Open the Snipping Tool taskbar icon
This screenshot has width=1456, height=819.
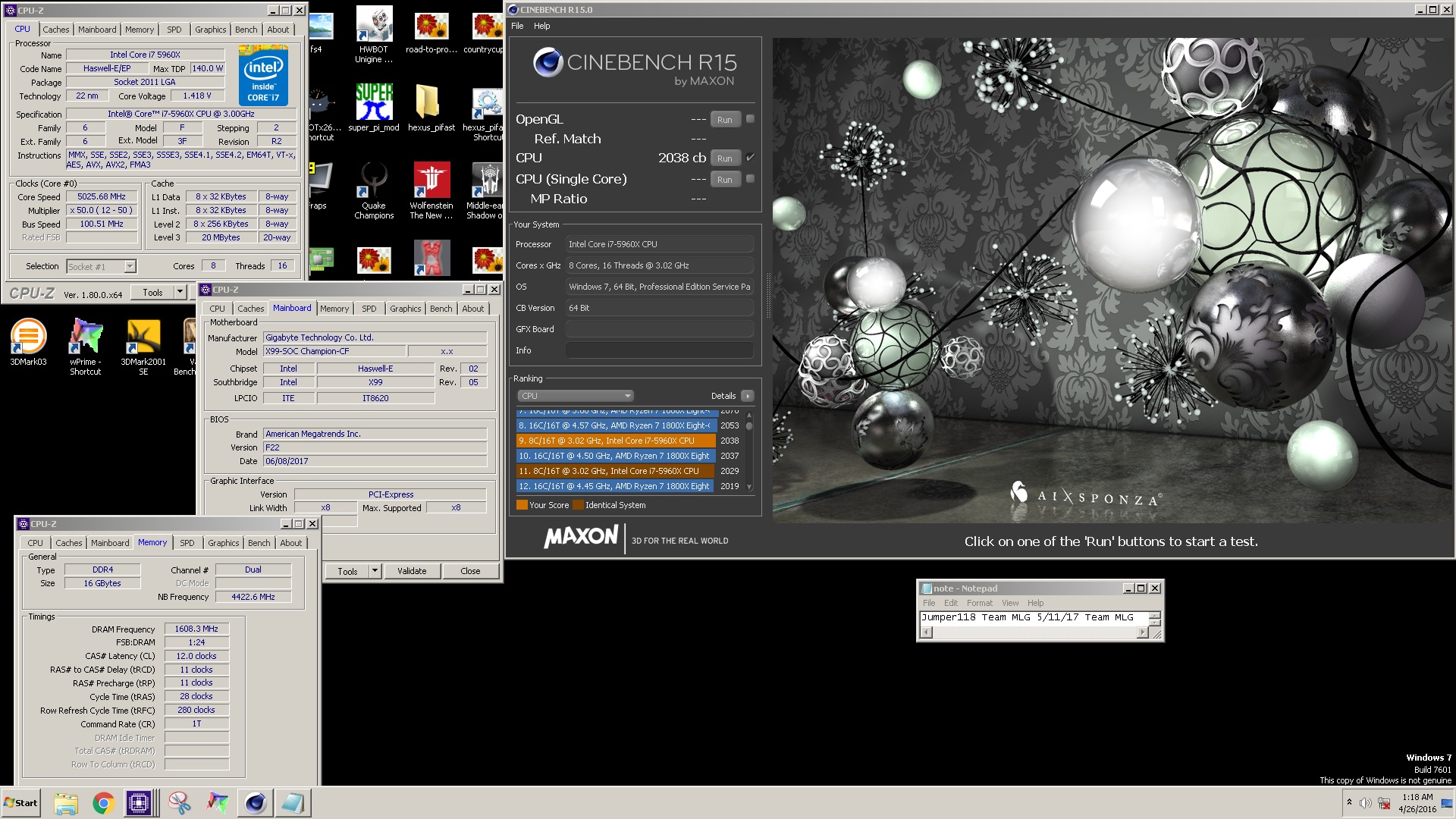click(x=180, y=803)
